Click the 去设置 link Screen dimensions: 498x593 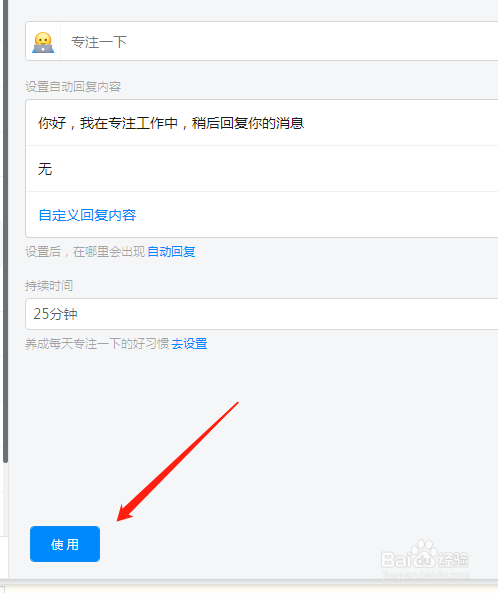pyautogui.click(x=189, y=344)
